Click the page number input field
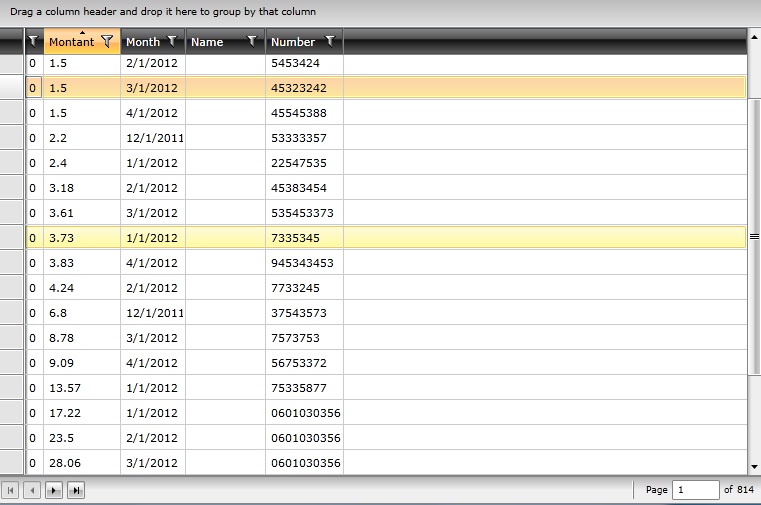This screenshot has height=505, width=761. pos(695,490)
